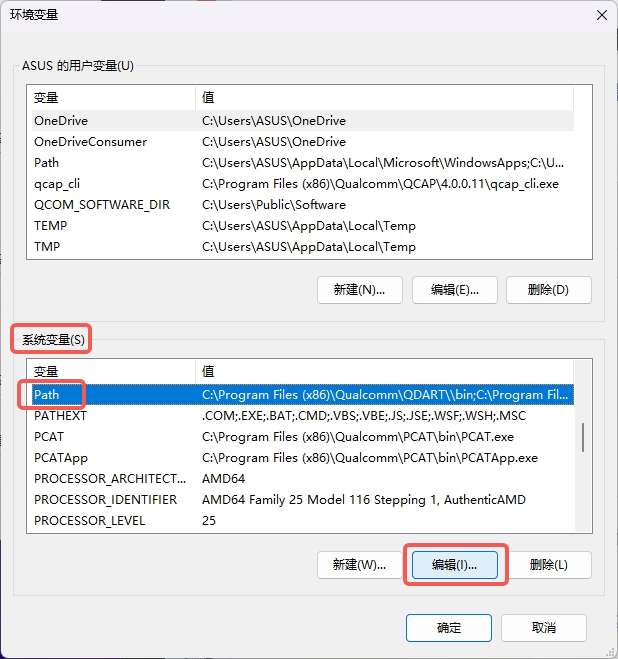This screenshot has width=618, height=659.
Task: Select the user Path variable row
Action: [303, 163]
